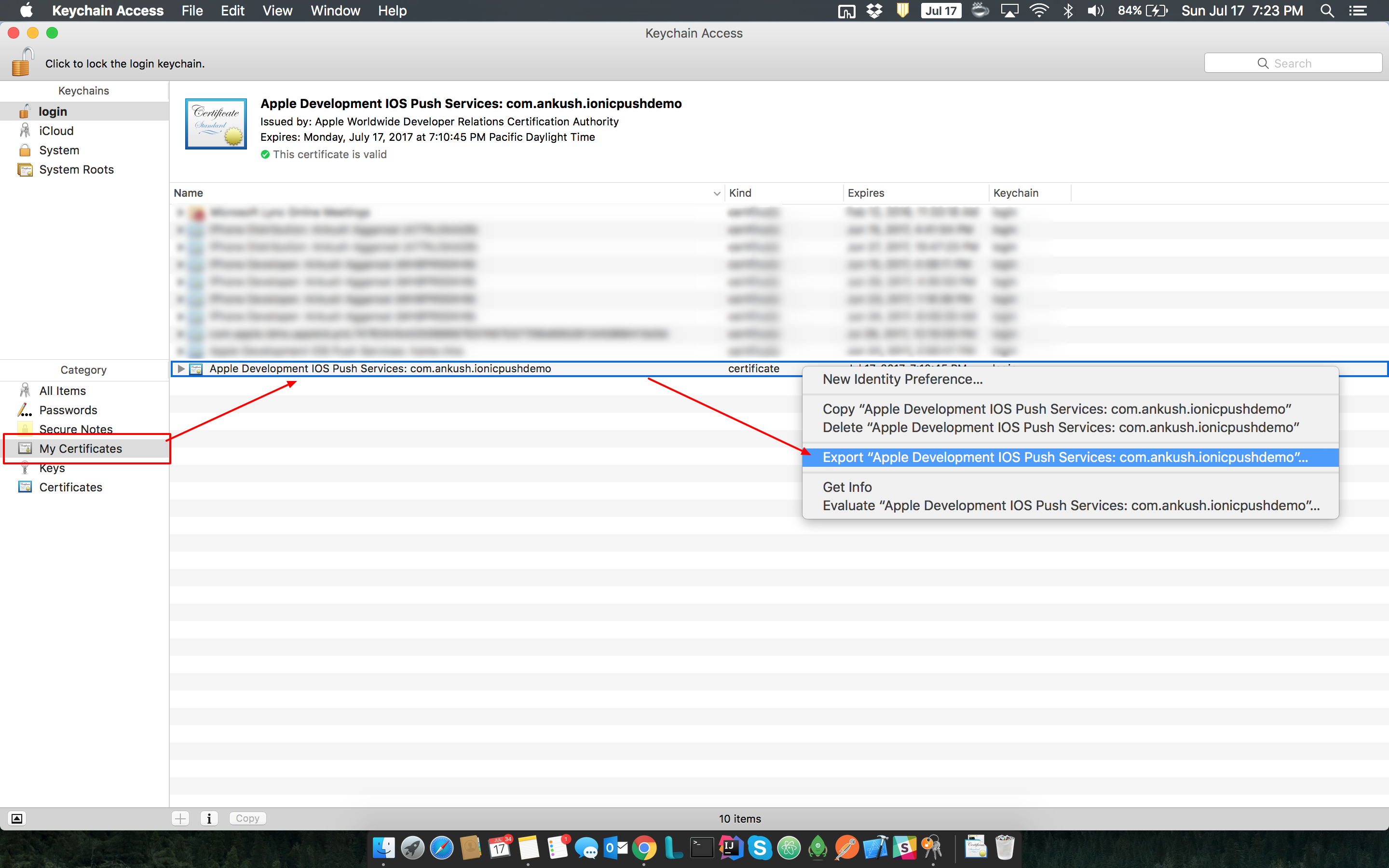The image size is (1389, 868).
Task: Click the info (i) button in the bottom bar
Action: click(x=209, y=819)
